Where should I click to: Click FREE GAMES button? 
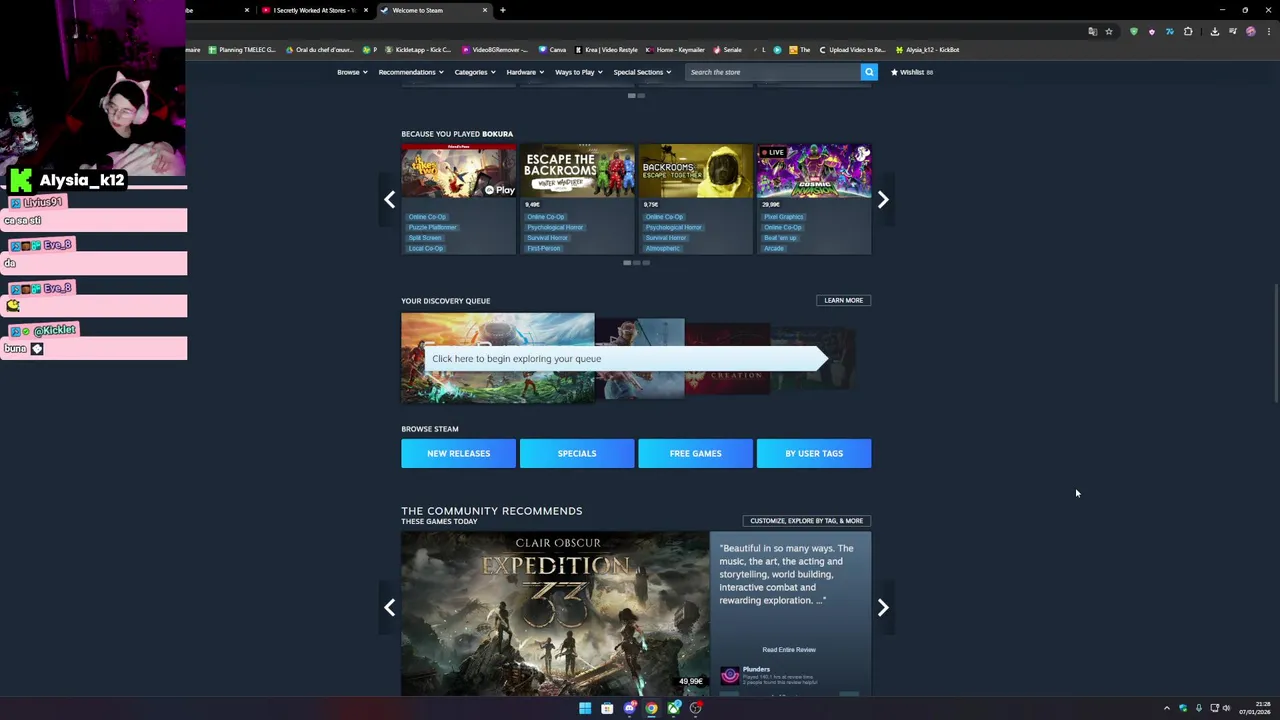point(695,453)
